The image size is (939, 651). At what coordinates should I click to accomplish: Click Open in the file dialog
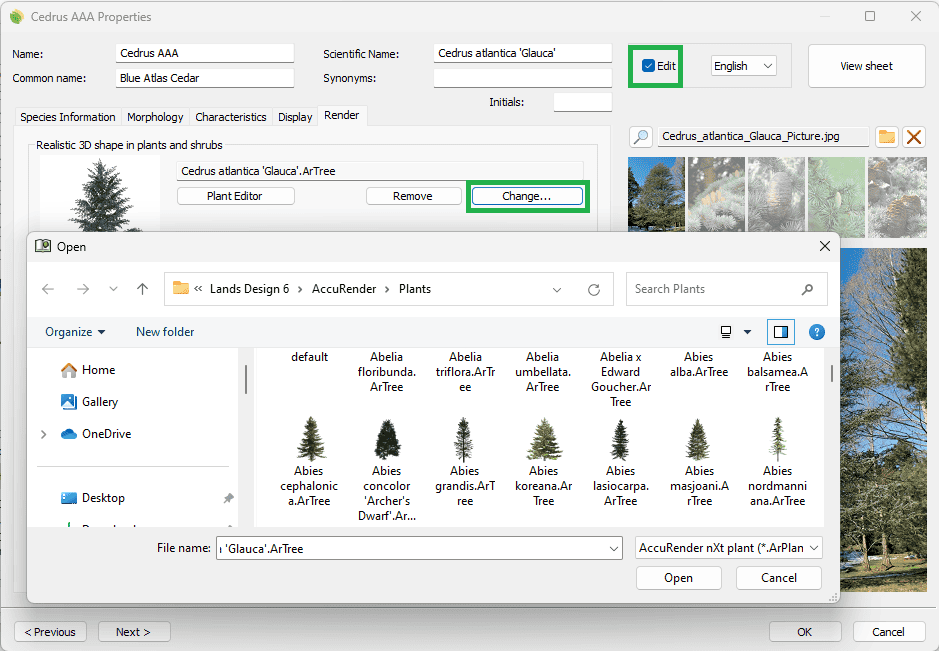pos(678,578)
